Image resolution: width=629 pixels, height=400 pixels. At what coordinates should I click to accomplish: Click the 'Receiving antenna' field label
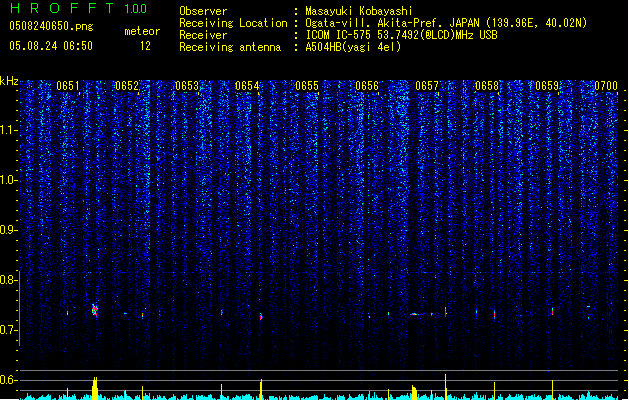230,47
